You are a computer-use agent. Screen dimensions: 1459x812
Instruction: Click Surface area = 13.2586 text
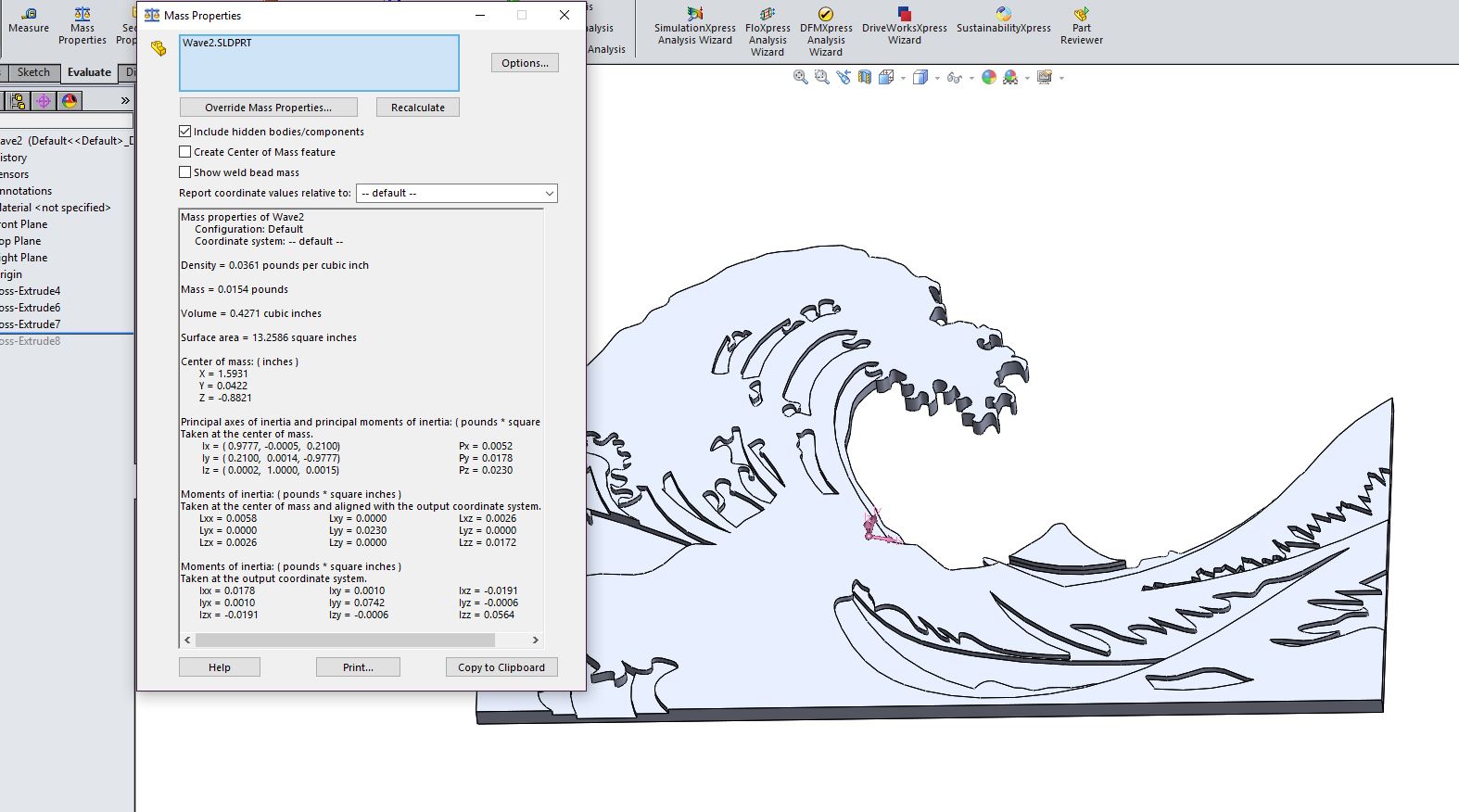[x=269, y=337]
